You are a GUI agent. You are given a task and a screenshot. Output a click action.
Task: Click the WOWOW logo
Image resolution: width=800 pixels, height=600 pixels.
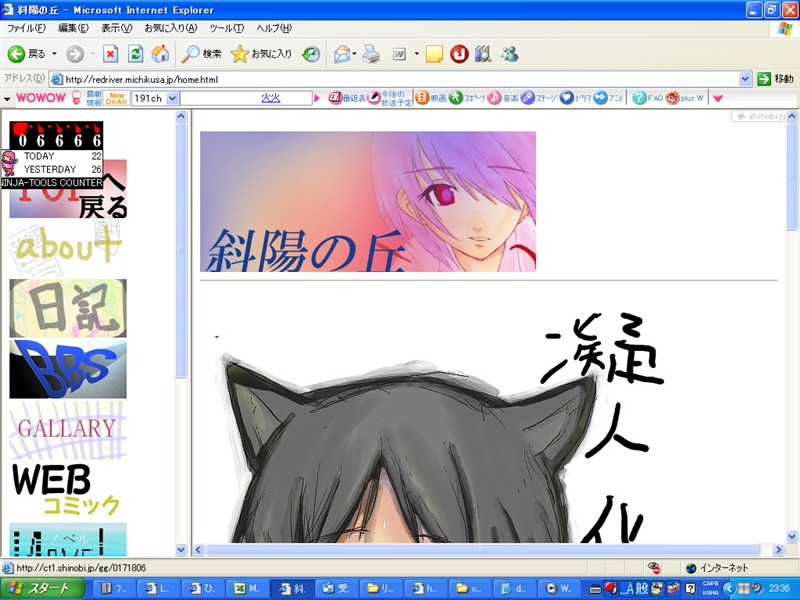coord(41,98)
